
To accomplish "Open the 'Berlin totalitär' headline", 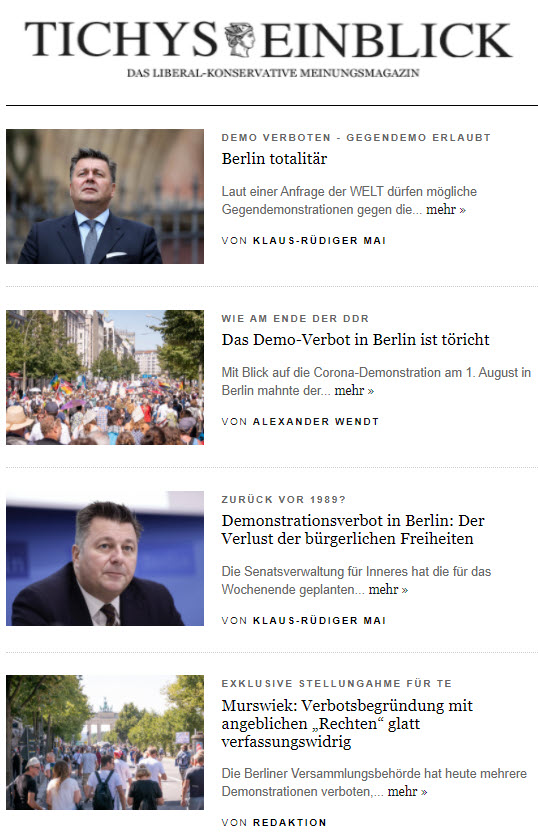I will coord(274,159).
